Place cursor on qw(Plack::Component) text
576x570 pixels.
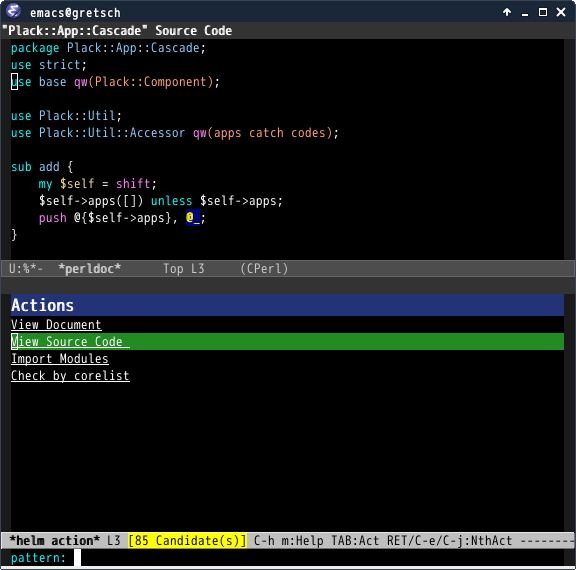[144, 82]
